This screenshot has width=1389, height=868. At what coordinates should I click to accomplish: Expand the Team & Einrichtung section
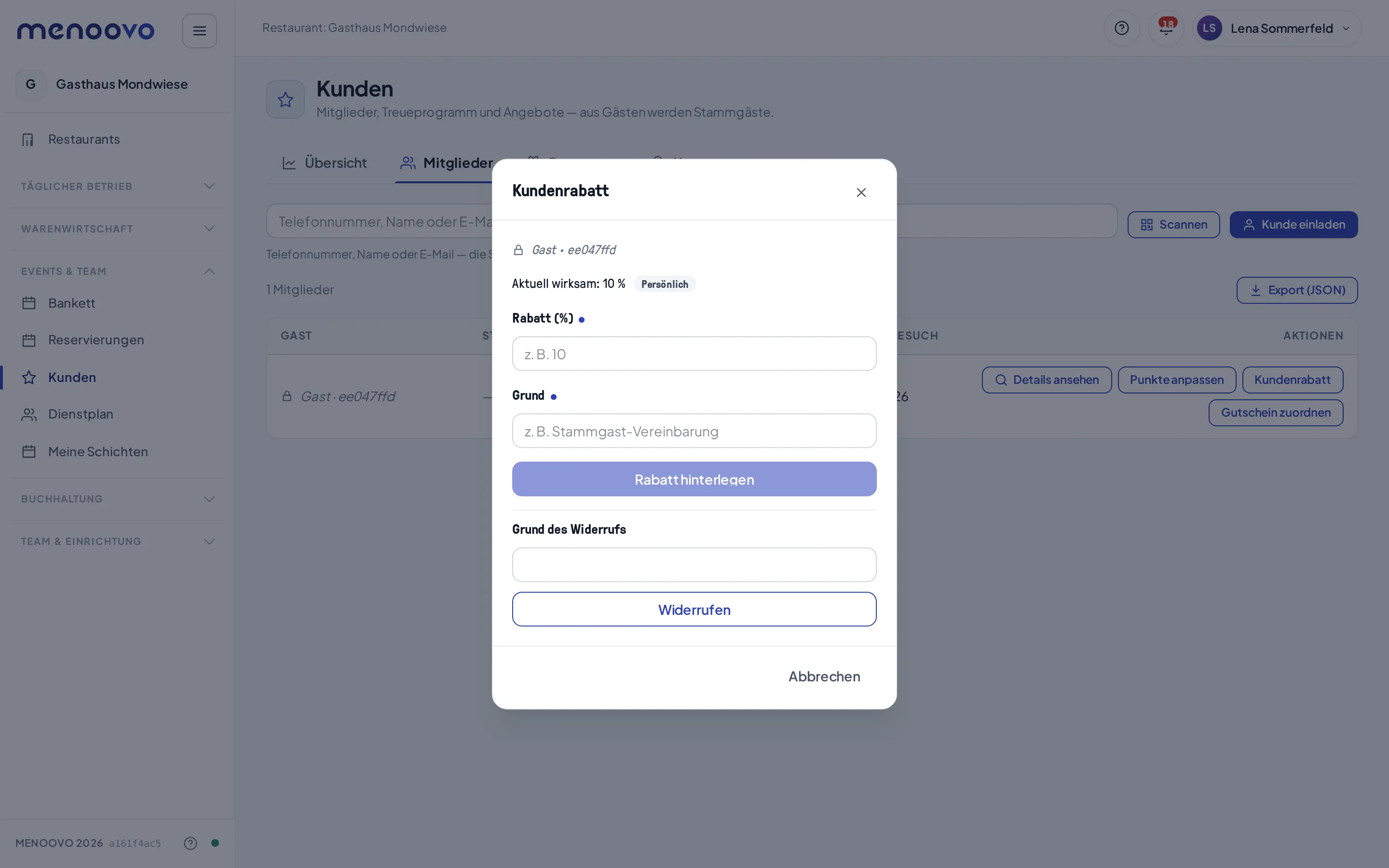tap(117, 542)
